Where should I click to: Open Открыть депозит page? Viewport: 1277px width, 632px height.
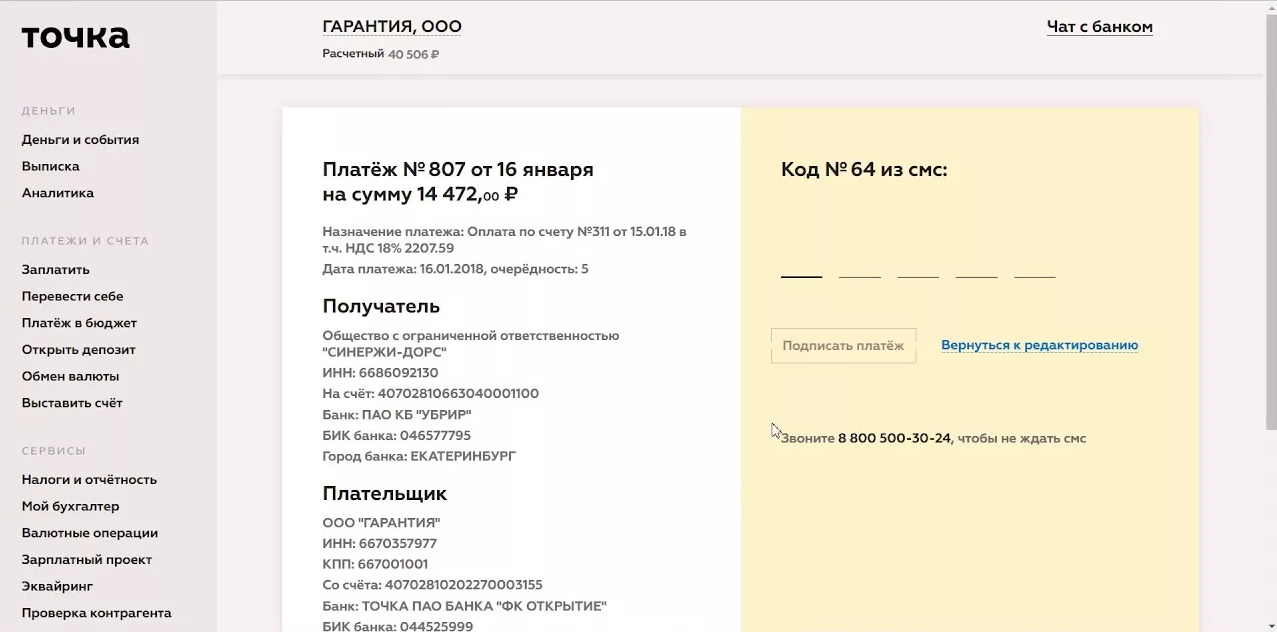tap(79, 350)
